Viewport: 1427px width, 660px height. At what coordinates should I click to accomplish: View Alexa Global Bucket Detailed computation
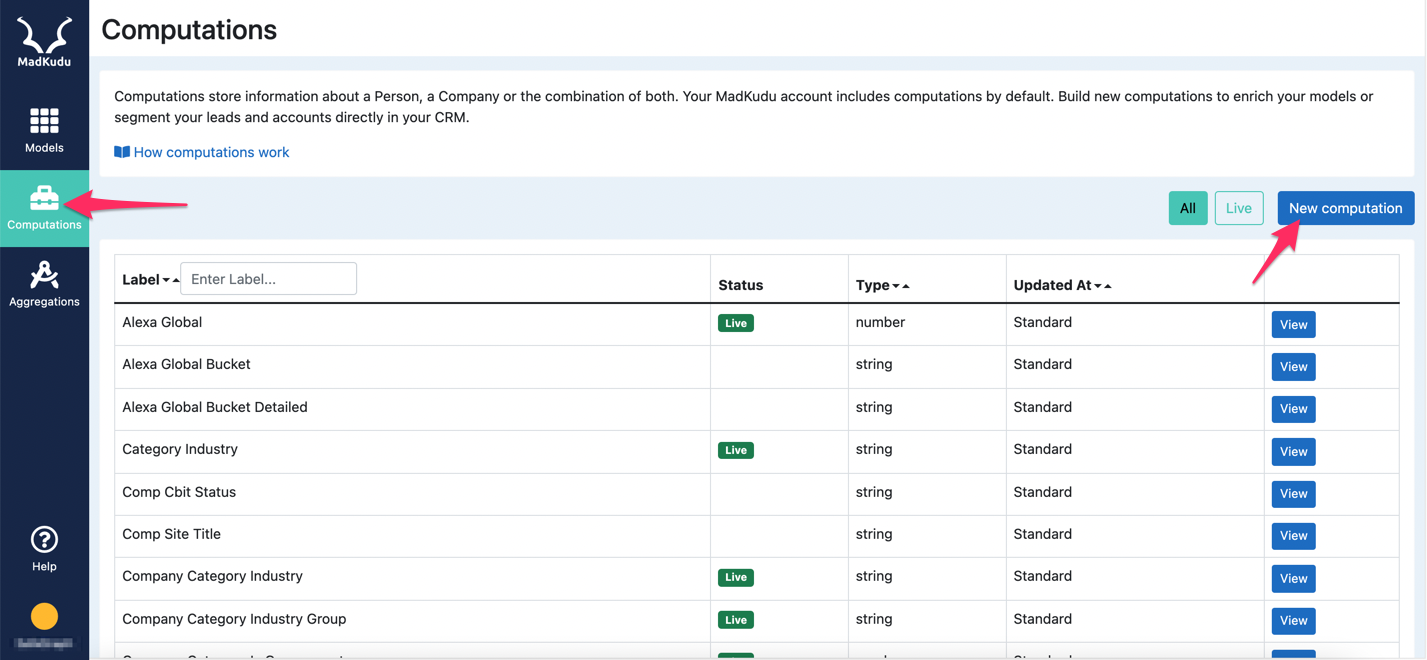click(x=1293, y=409)
